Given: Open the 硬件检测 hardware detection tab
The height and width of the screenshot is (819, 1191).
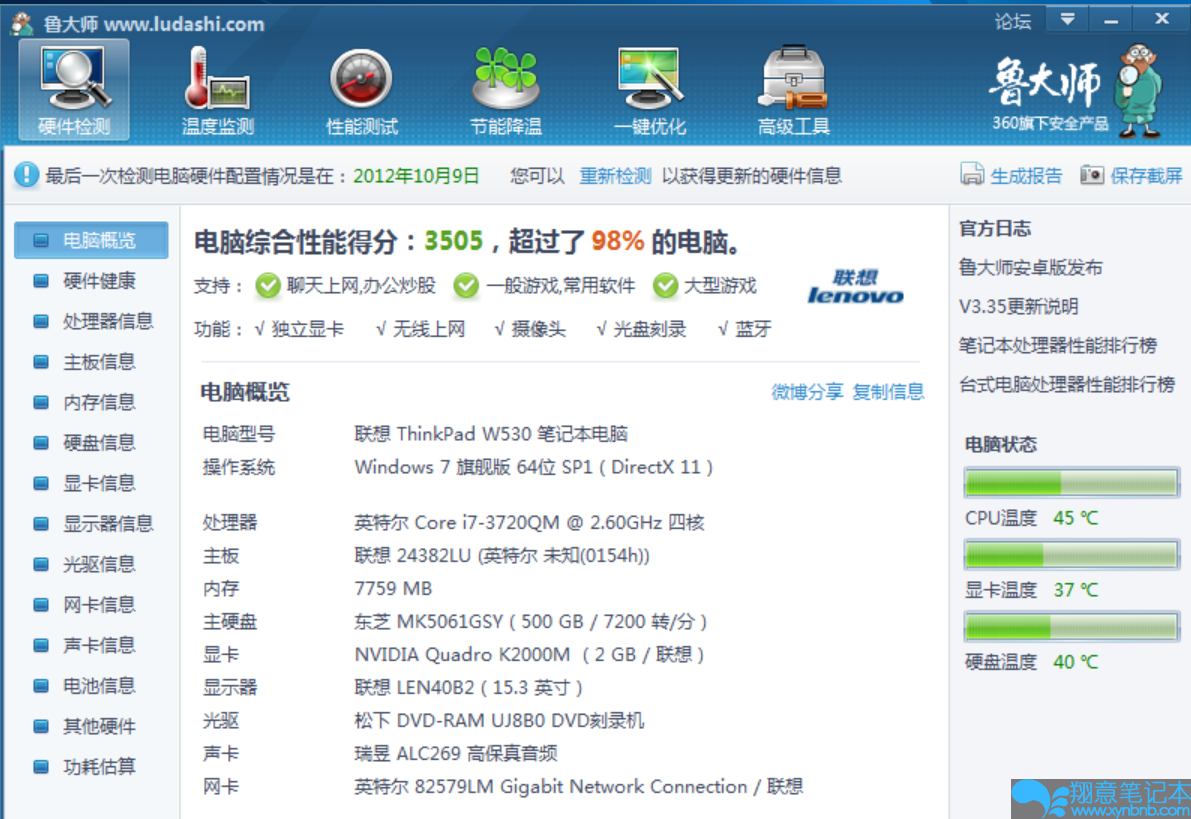Looking at the screenshot, I should 74,90.
